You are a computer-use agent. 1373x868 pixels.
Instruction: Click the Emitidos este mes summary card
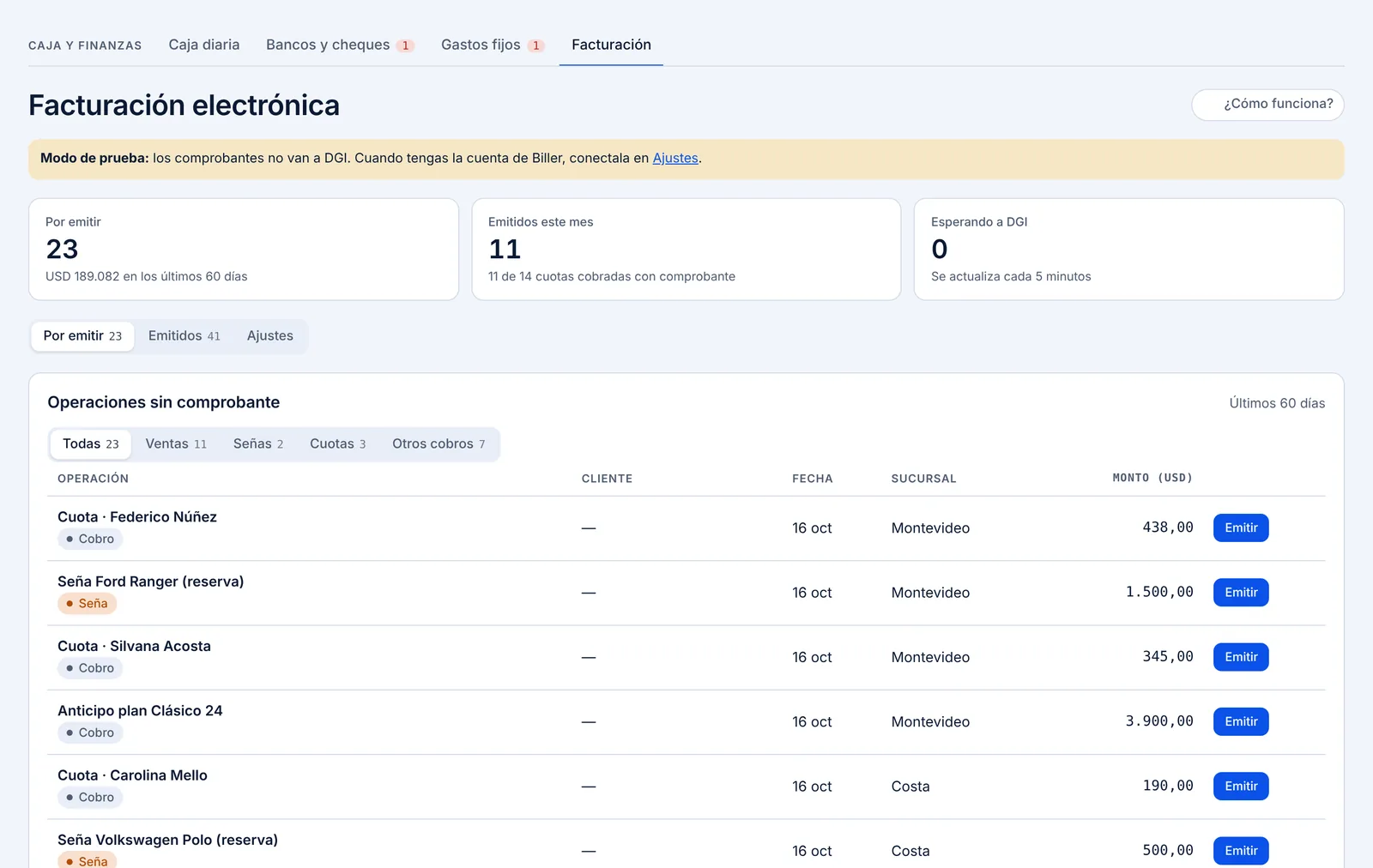686,250
